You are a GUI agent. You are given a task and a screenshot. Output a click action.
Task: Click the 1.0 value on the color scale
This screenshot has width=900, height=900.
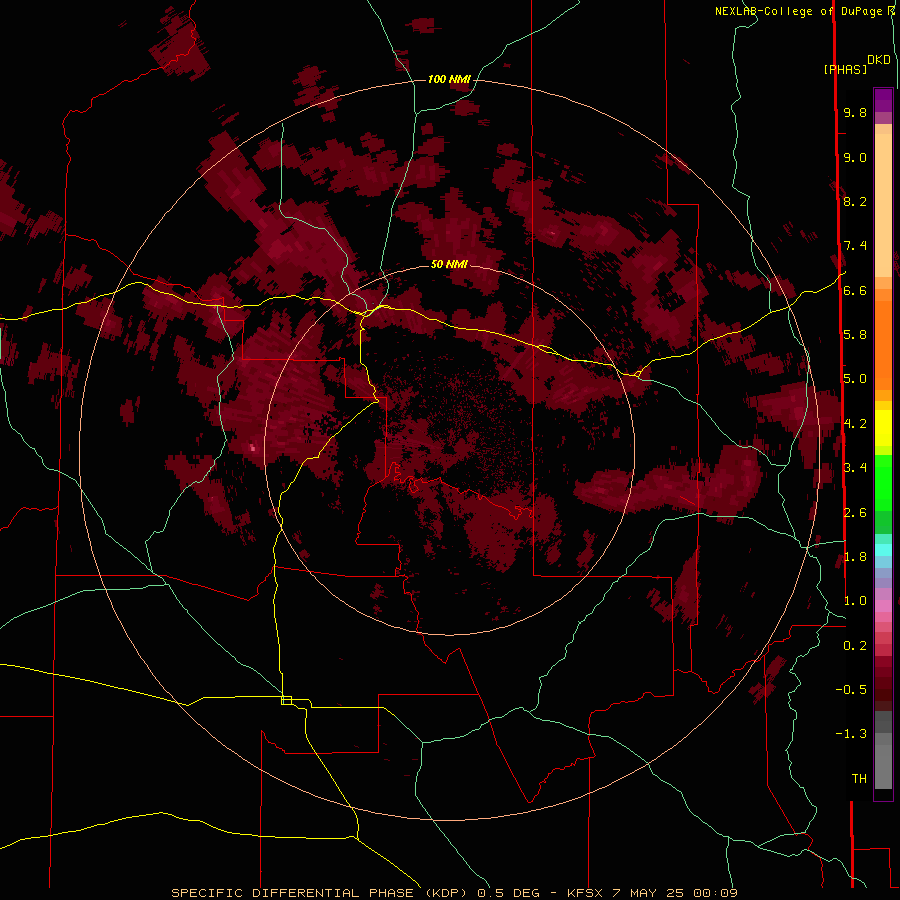point(855,601)
